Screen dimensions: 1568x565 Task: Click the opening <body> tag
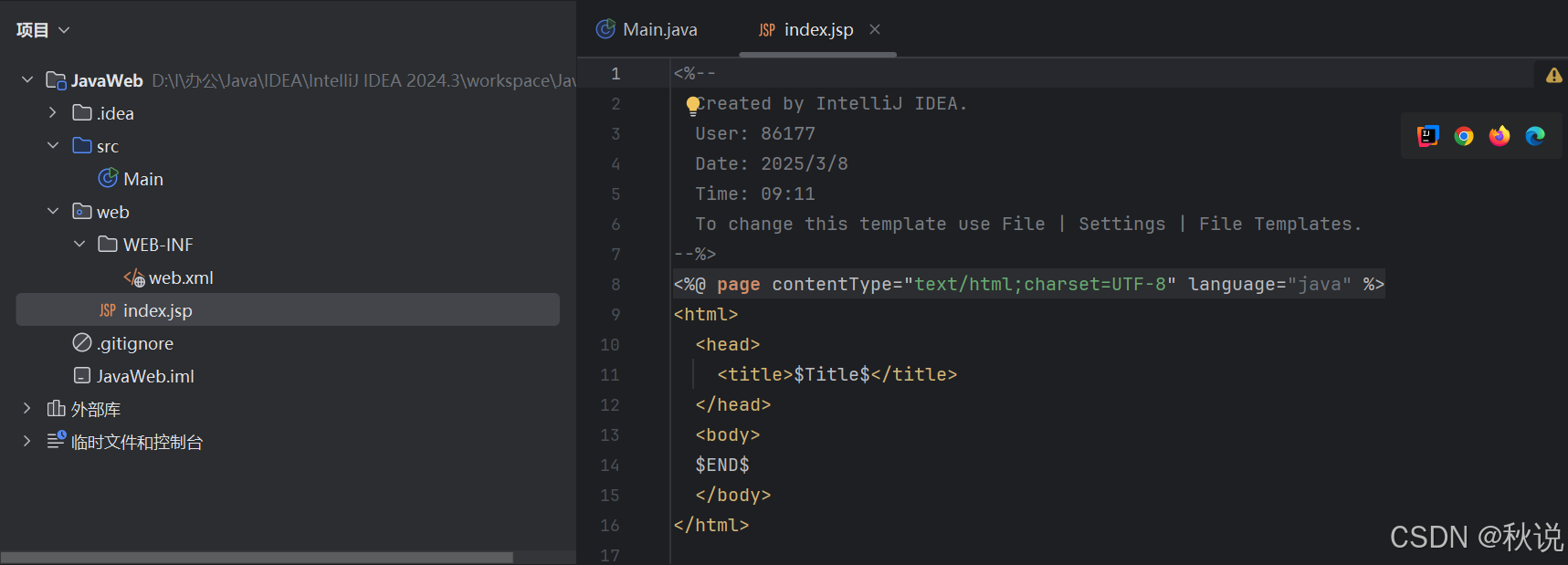728,434
